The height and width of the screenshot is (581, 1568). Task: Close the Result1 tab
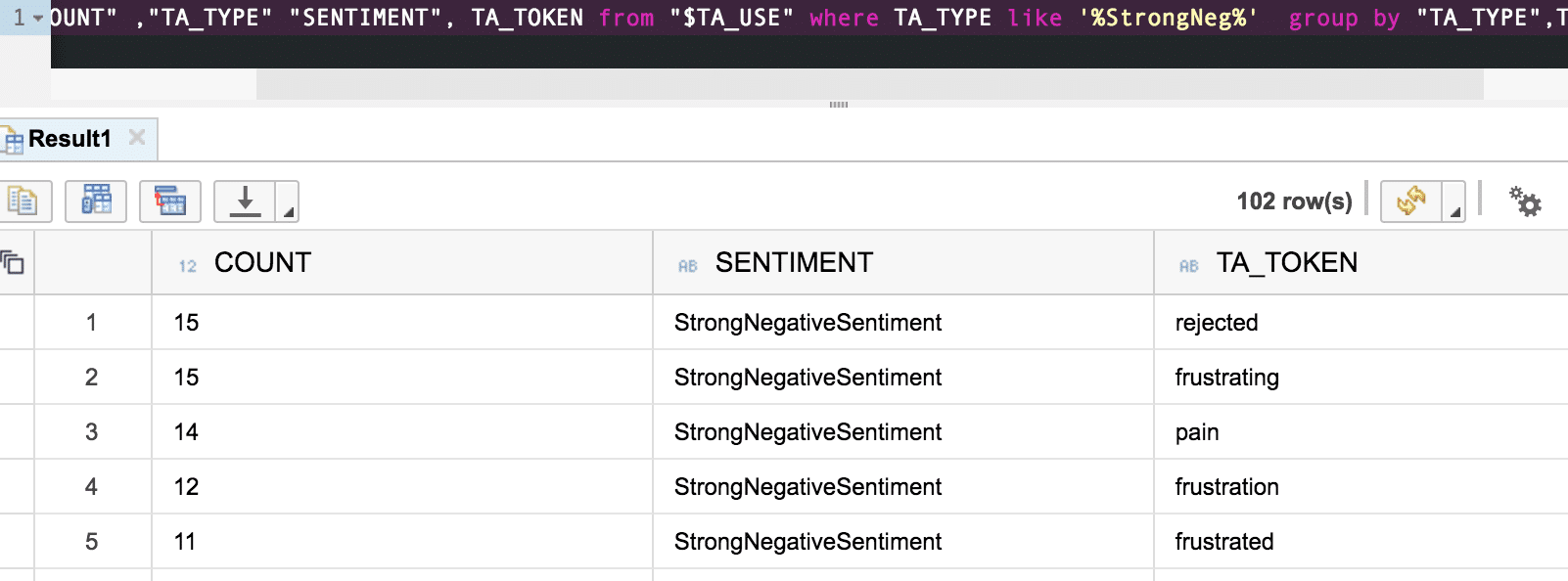pos(137,137)
